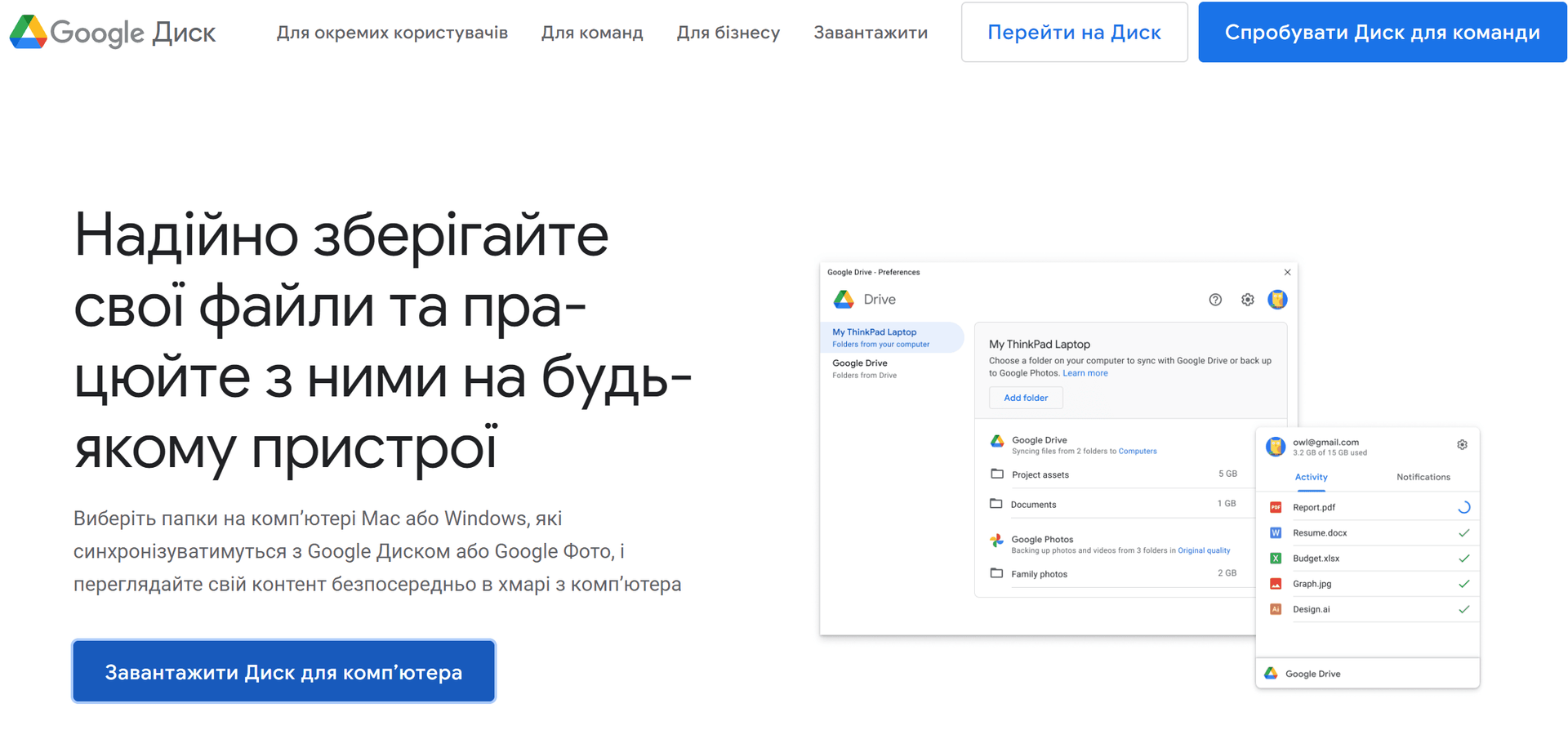1568x748 pixels.
Task: Click the Report.pdf syncing spinner
Action: (1464, 507)
